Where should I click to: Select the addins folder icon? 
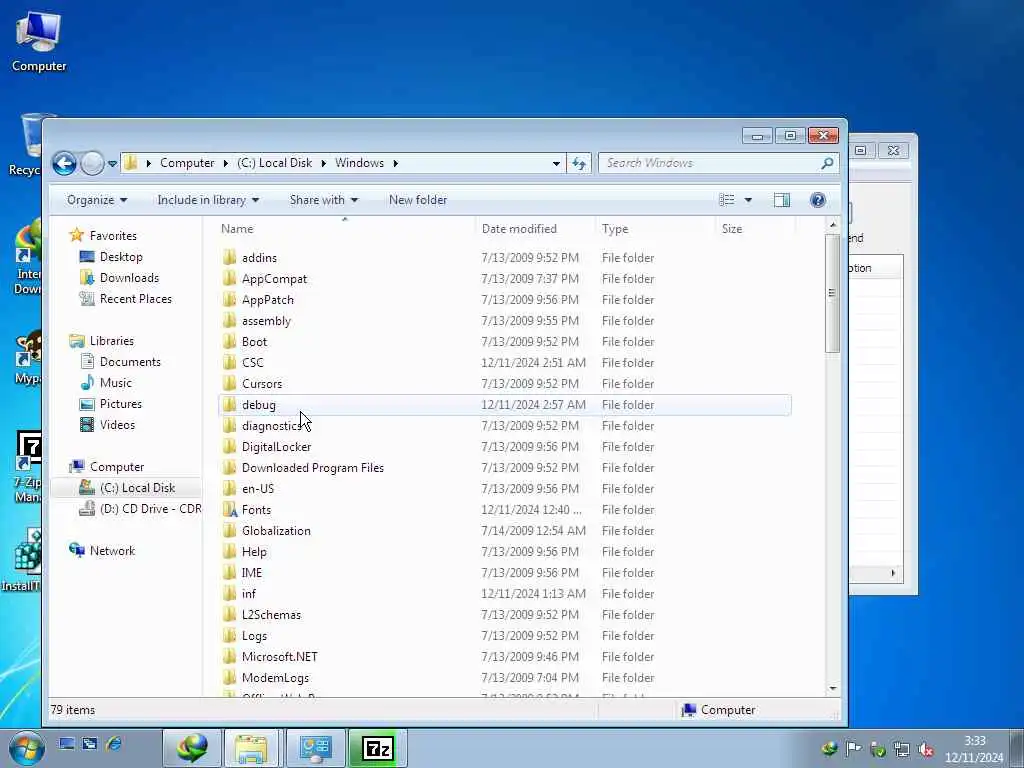229,257
